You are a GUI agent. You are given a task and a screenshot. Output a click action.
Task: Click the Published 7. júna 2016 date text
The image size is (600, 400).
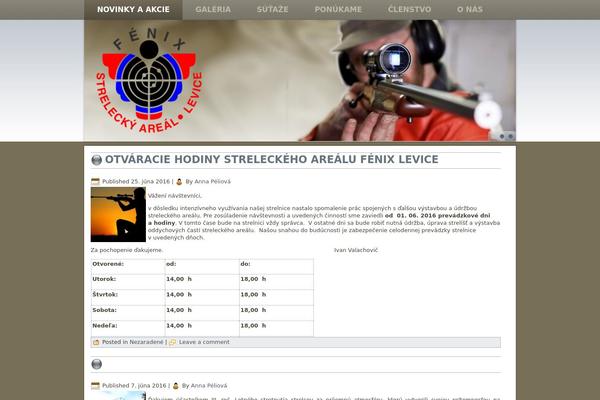(x=134, y=385)
